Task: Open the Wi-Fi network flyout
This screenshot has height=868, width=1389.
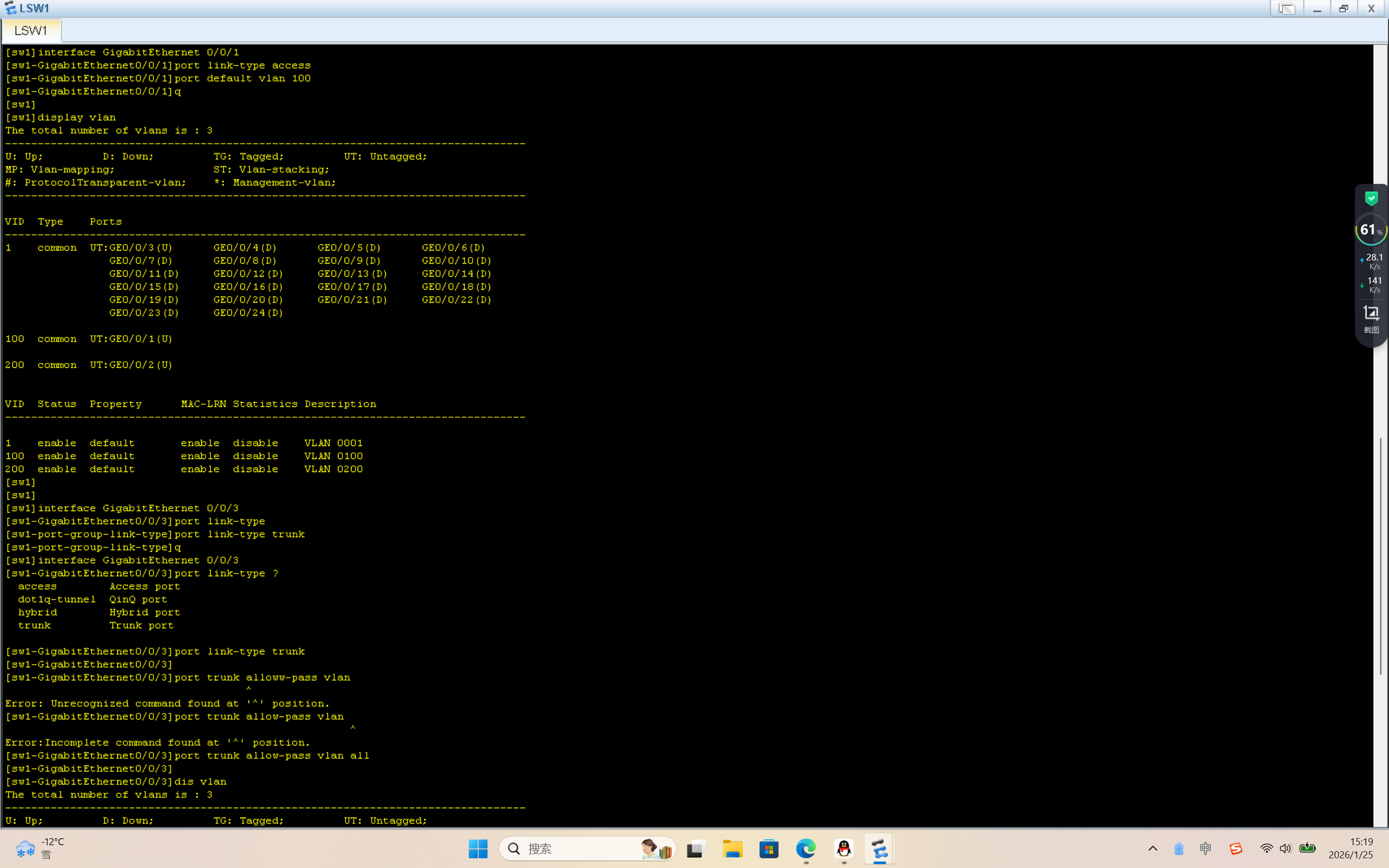Action: 1266,848
